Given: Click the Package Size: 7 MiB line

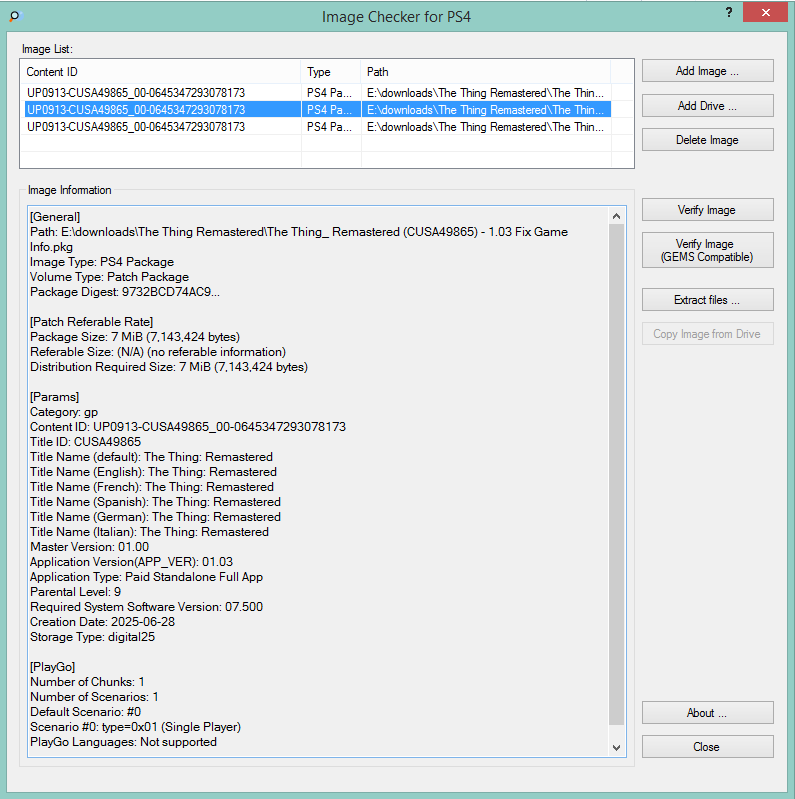Looking at the screenshot, I should pyautogui.click(x=135, y=337).
